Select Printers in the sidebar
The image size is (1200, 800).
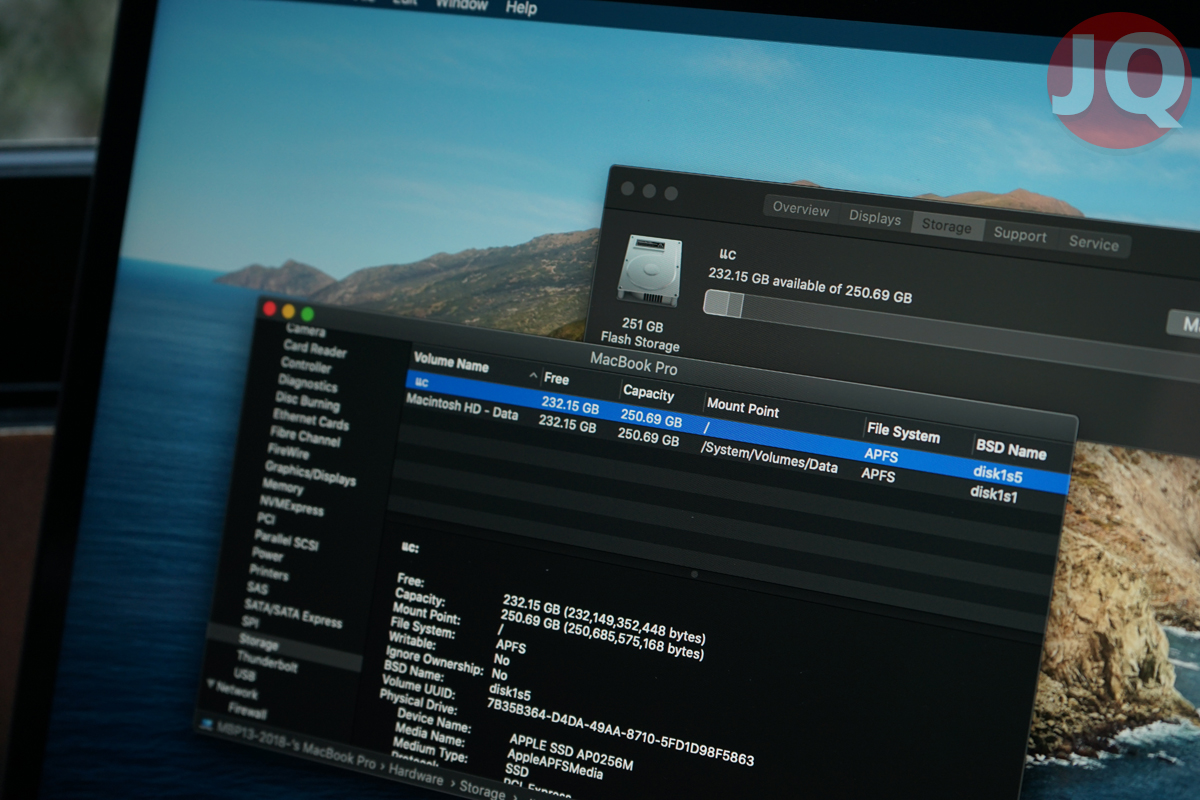coord(269,572)
